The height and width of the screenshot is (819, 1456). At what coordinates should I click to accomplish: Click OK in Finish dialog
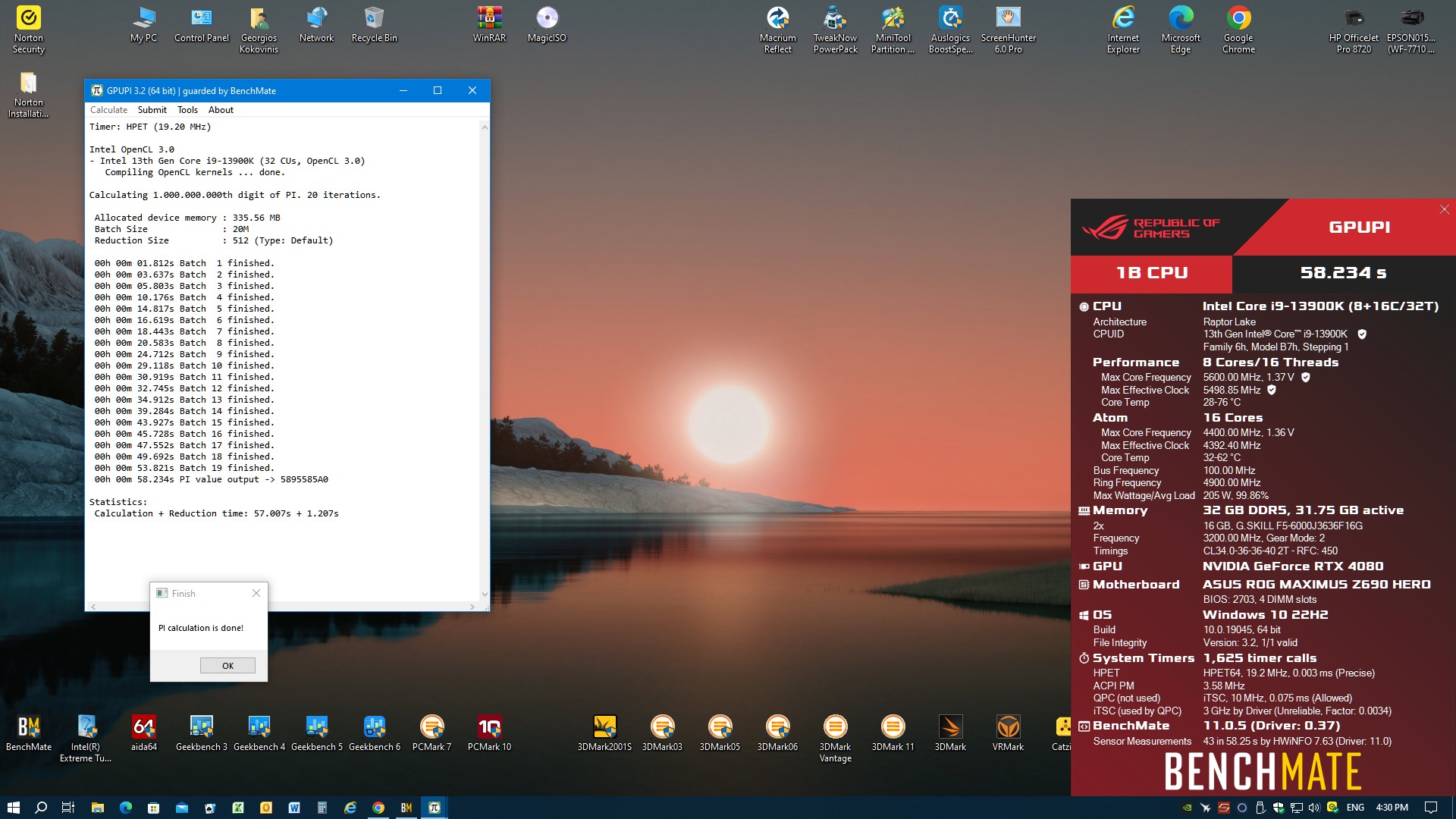pos(227,666)
